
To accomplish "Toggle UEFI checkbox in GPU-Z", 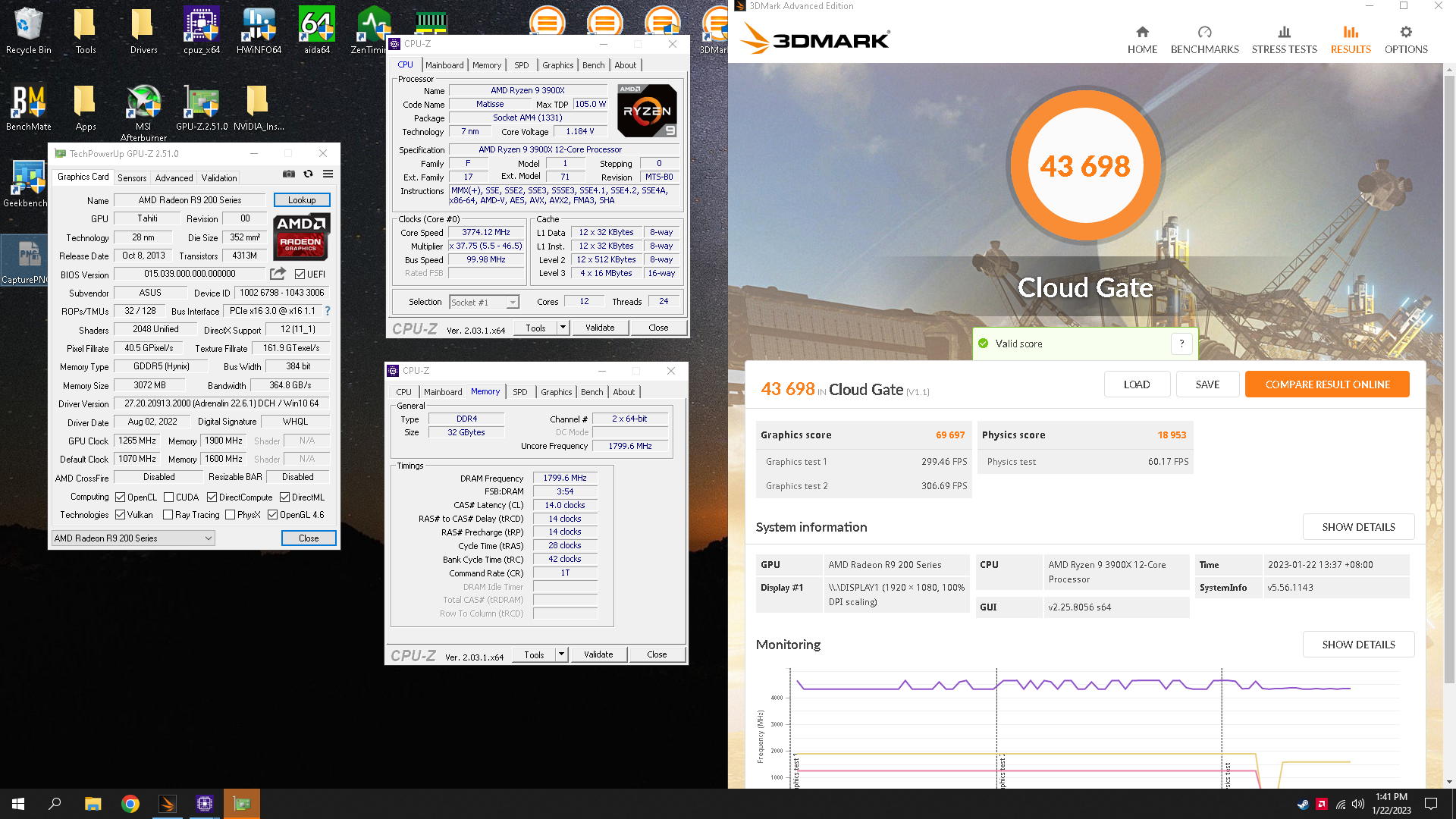I will coord(300,275).
